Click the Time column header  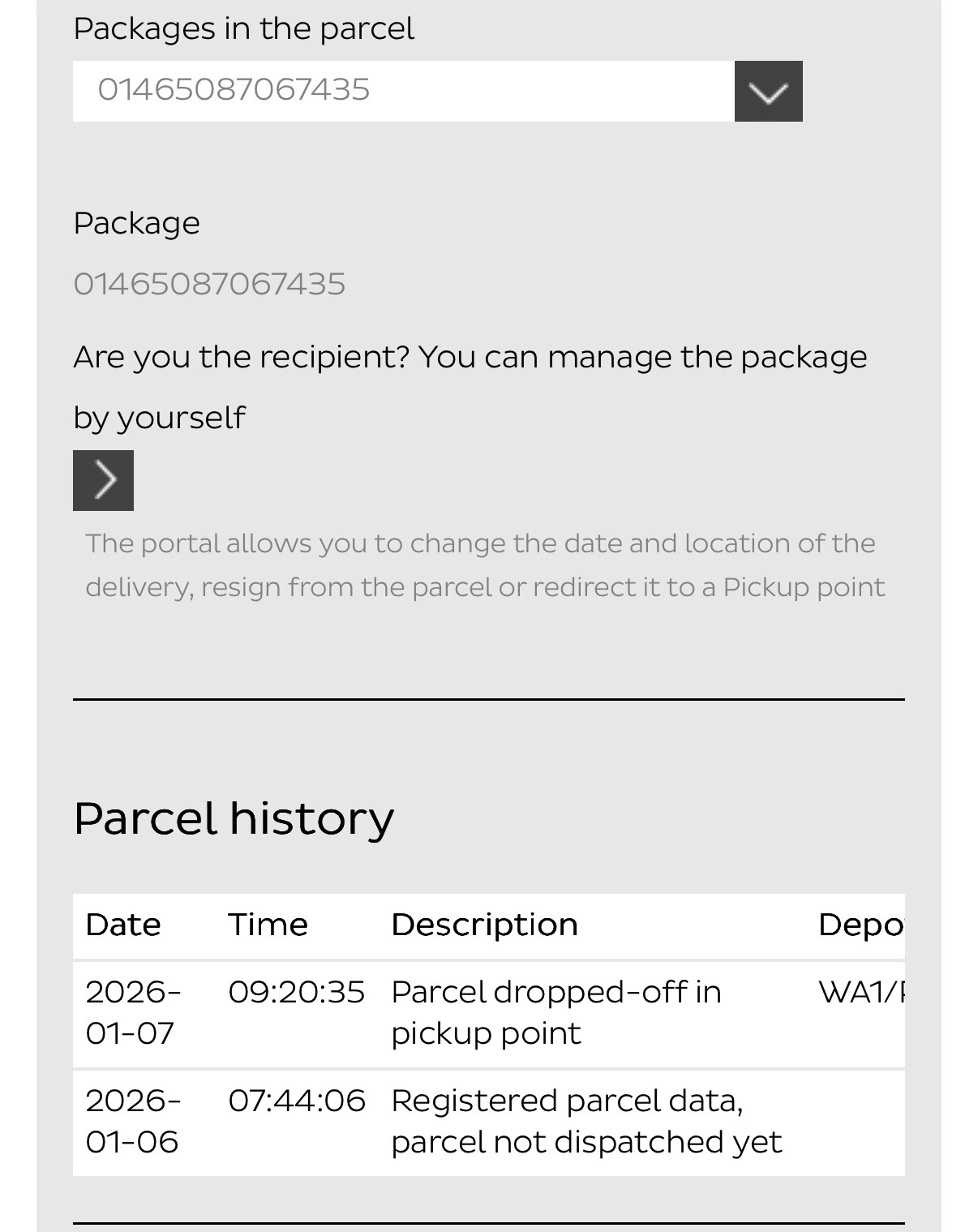[x=268, y=925]
